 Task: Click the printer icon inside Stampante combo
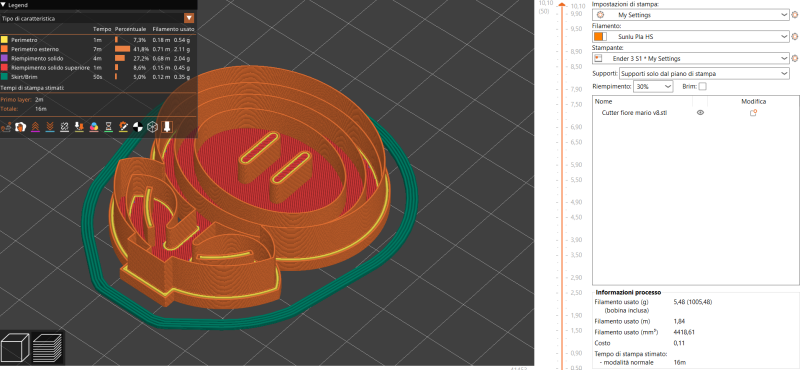point(599,59)
